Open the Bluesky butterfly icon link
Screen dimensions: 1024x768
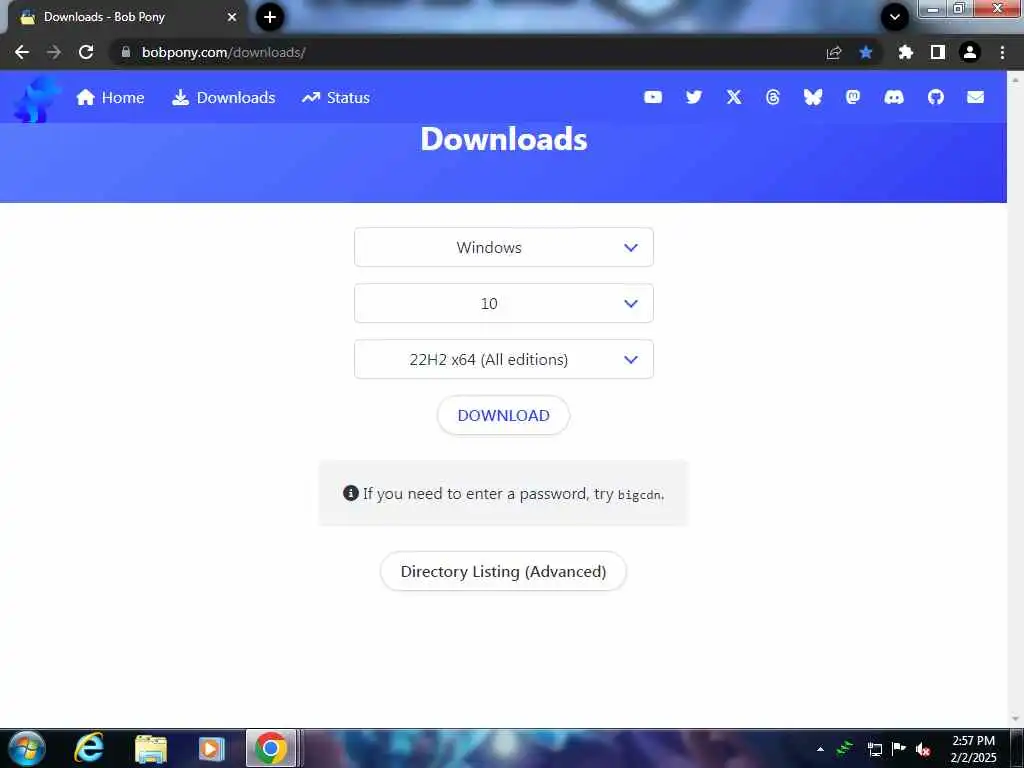[x=812, y=97]
